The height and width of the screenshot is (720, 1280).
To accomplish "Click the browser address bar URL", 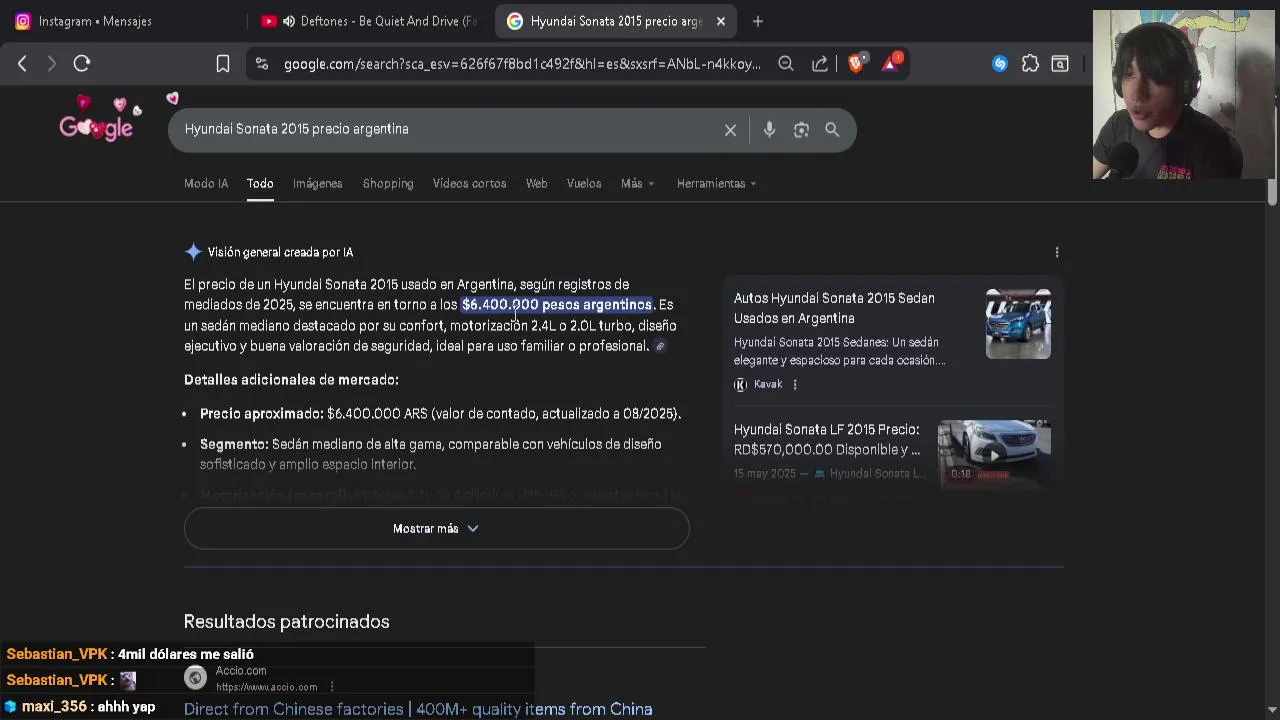I will (x=522, y=64).
